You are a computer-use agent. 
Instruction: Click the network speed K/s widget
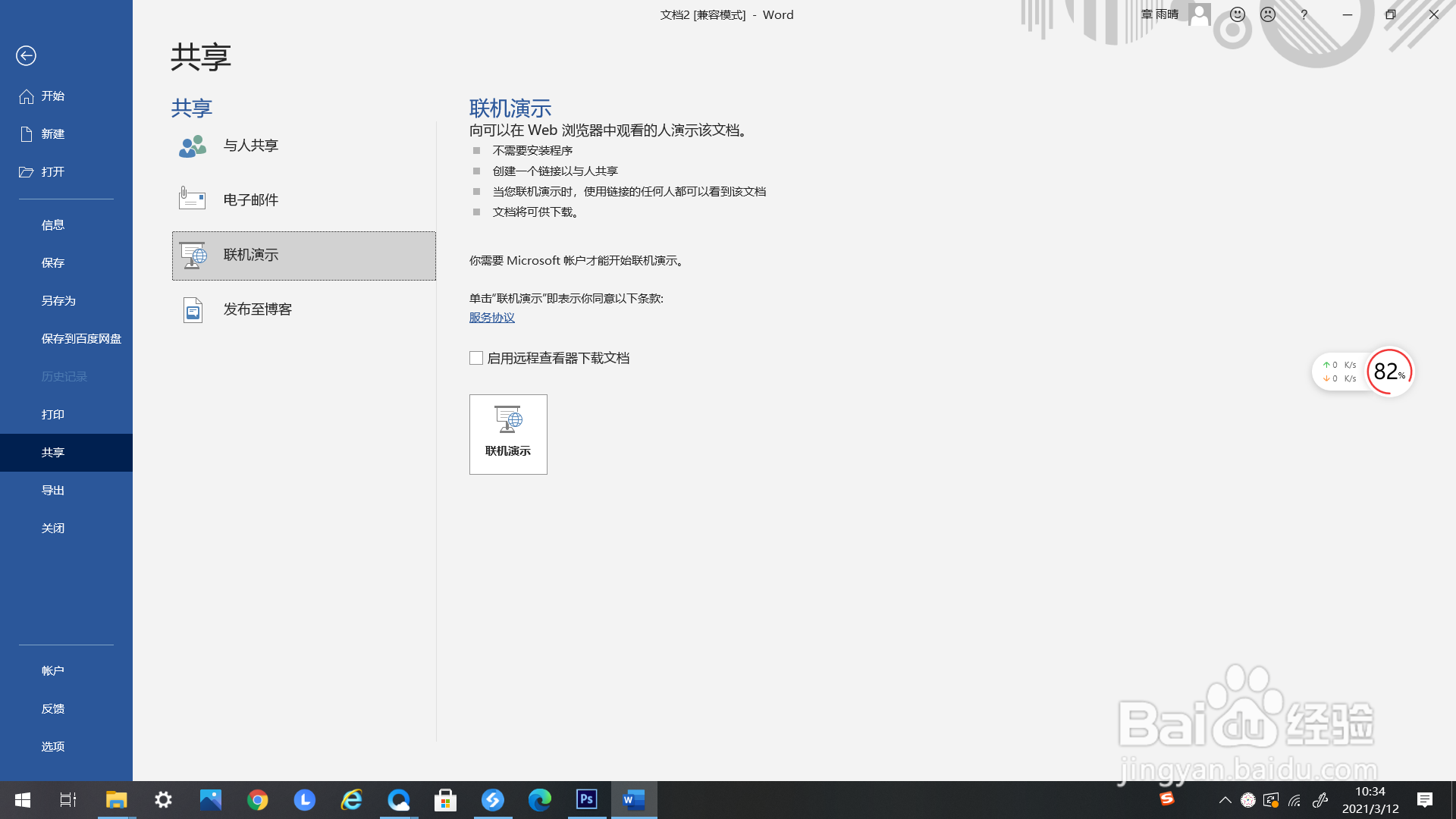tap(1339, 372)
